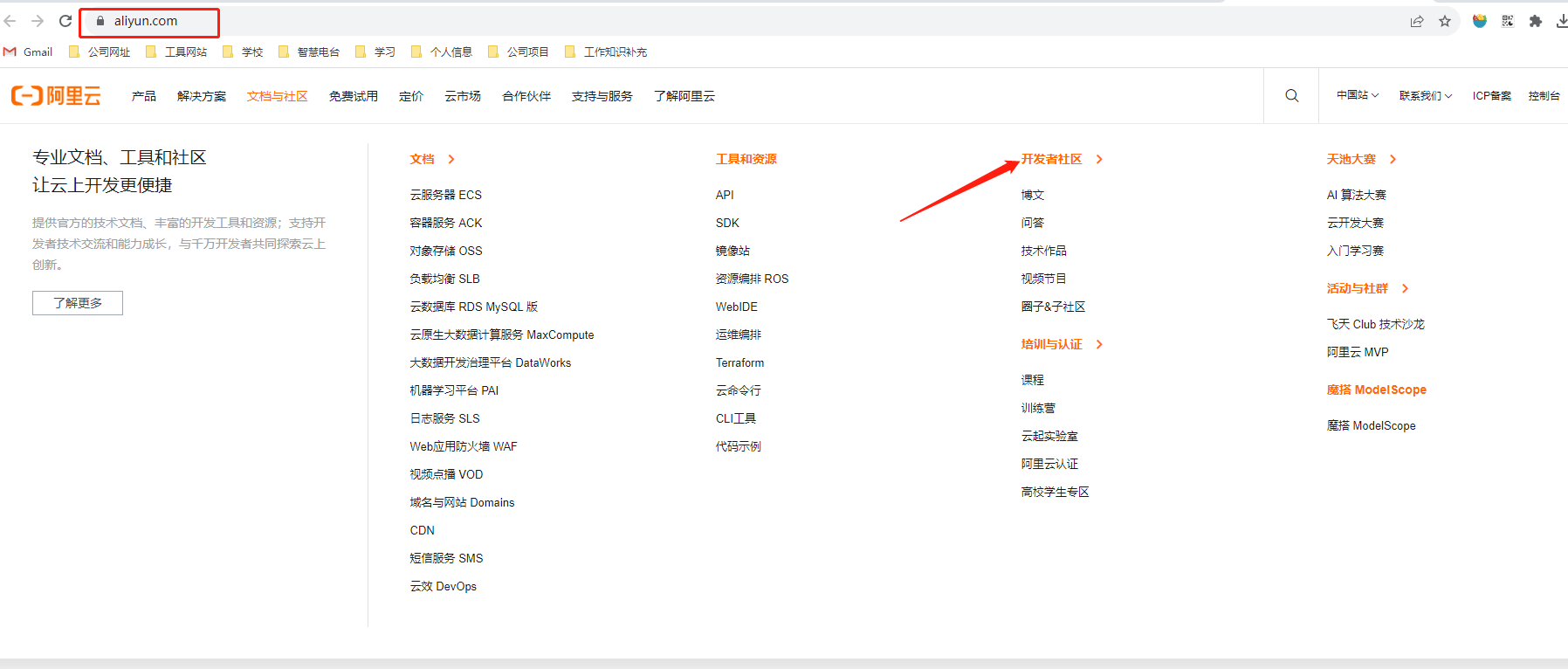
Task: Open the 高校学生专区 link
Action: pos(1056,492)
